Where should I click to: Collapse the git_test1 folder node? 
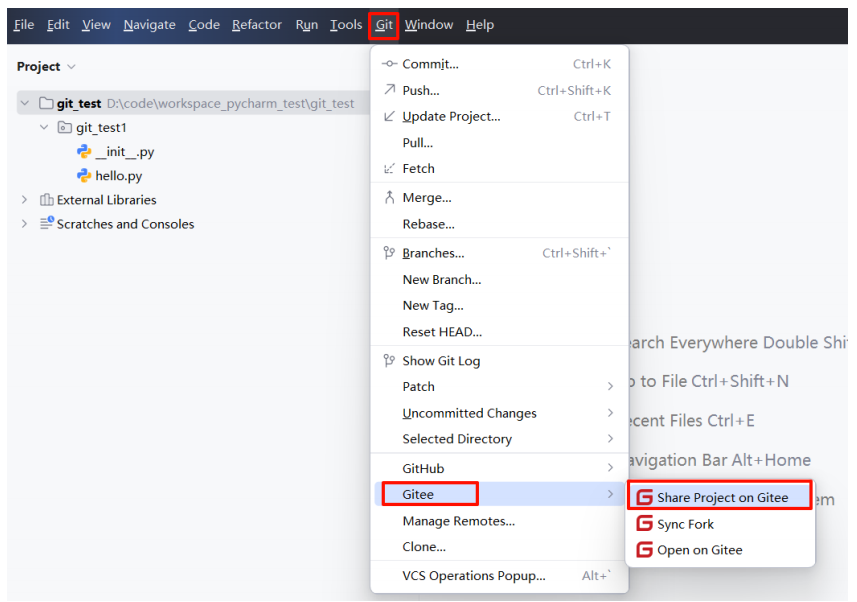tap(44, 127)
